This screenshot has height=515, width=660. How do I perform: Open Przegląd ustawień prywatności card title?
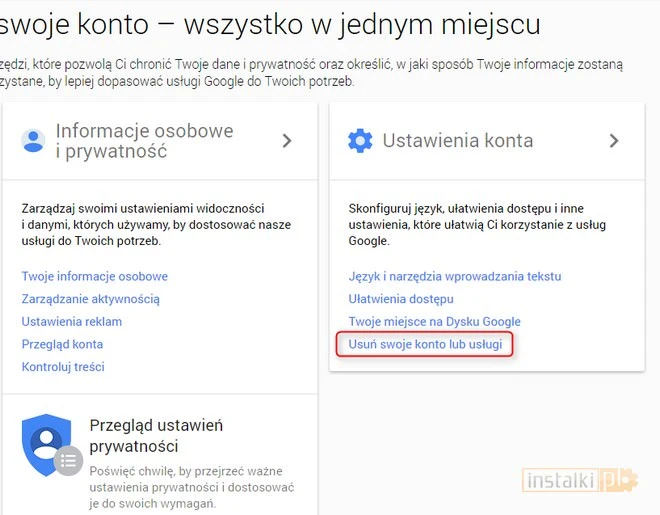coord(156,435)
